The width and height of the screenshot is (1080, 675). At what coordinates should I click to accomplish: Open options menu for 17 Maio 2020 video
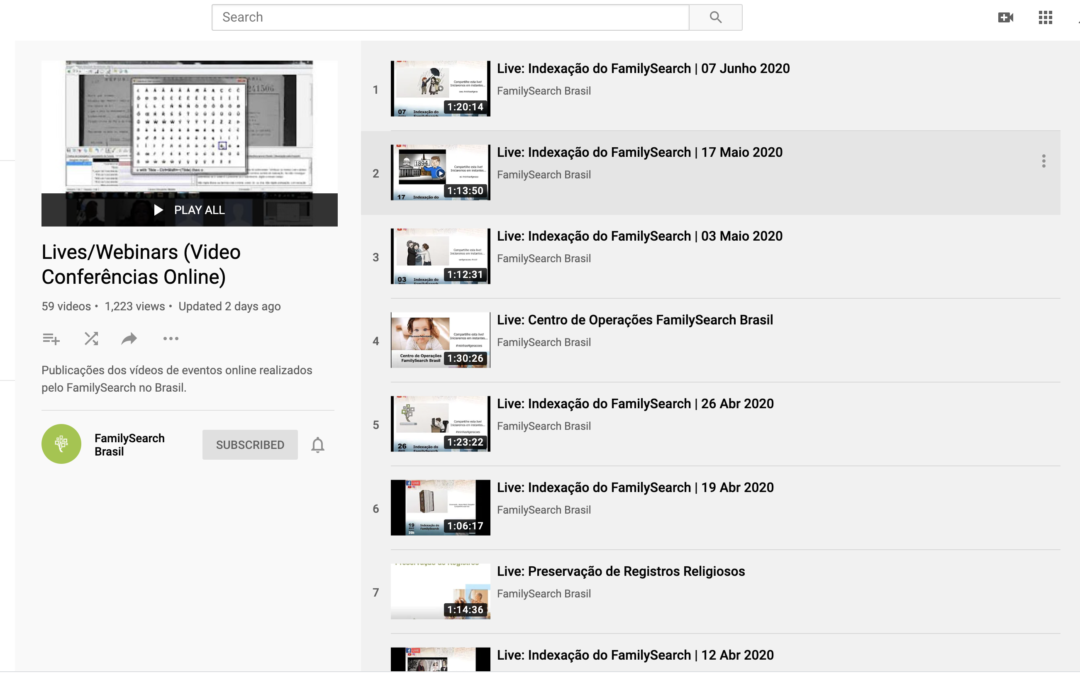tap(1043, 161)
